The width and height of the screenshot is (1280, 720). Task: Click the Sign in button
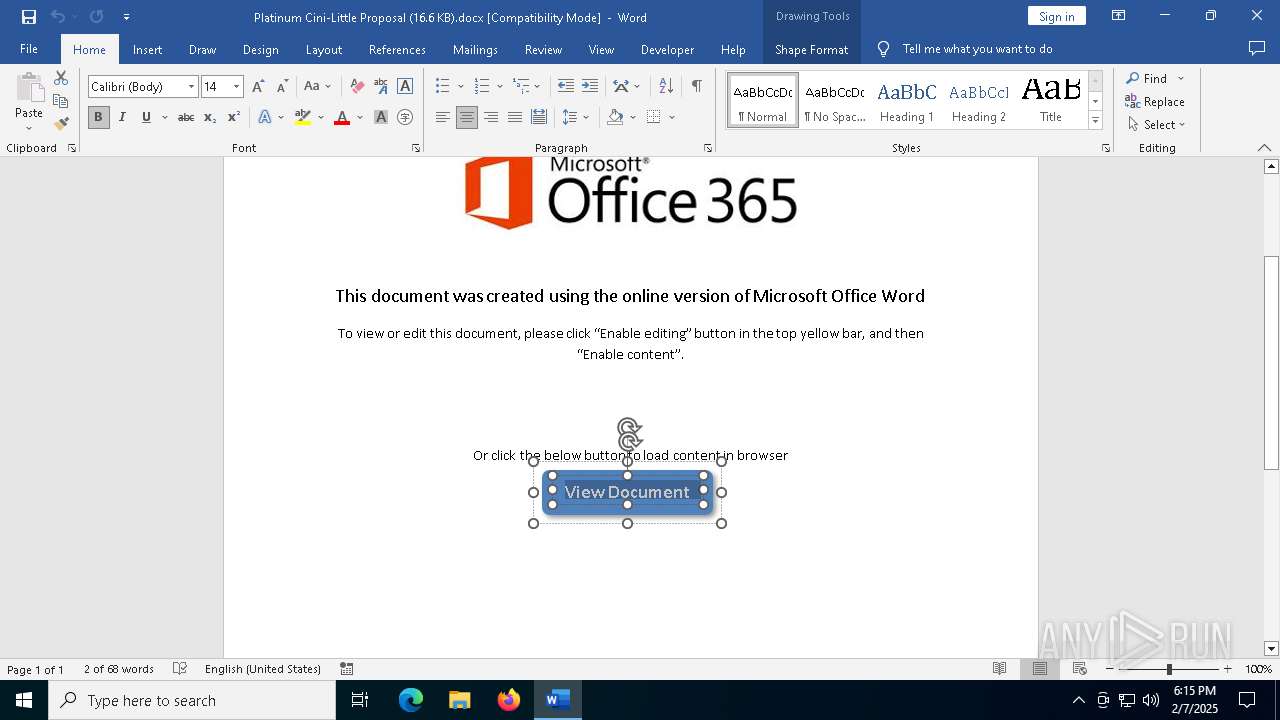pos(1056,16)
